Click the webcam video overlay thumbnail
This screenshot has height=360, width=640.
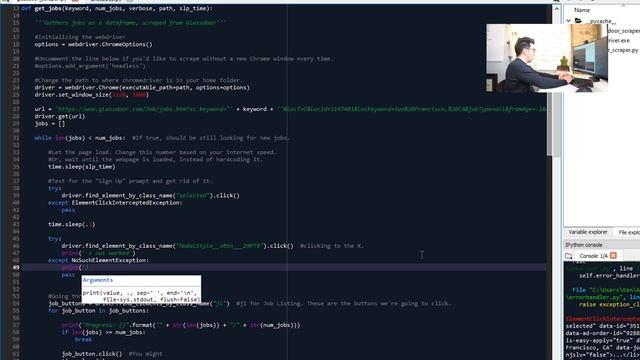547,58
